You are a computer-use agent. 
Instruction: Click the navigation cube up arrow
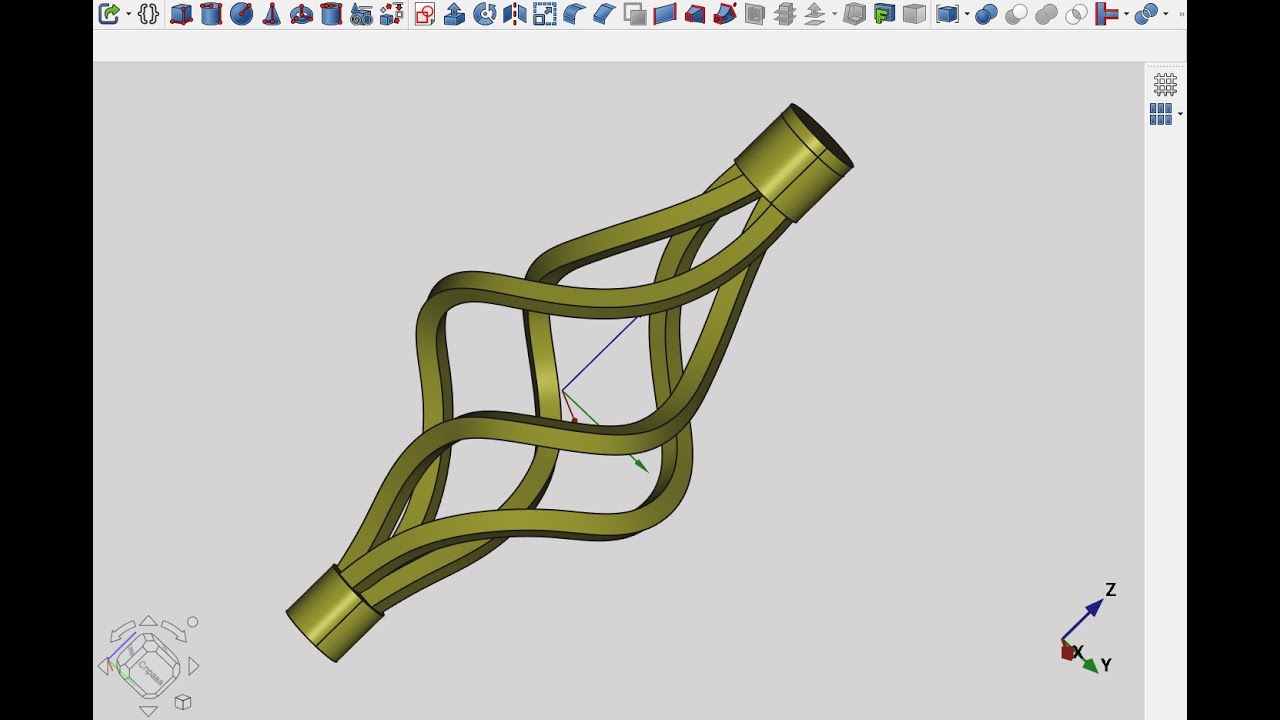tap(148, 621)
